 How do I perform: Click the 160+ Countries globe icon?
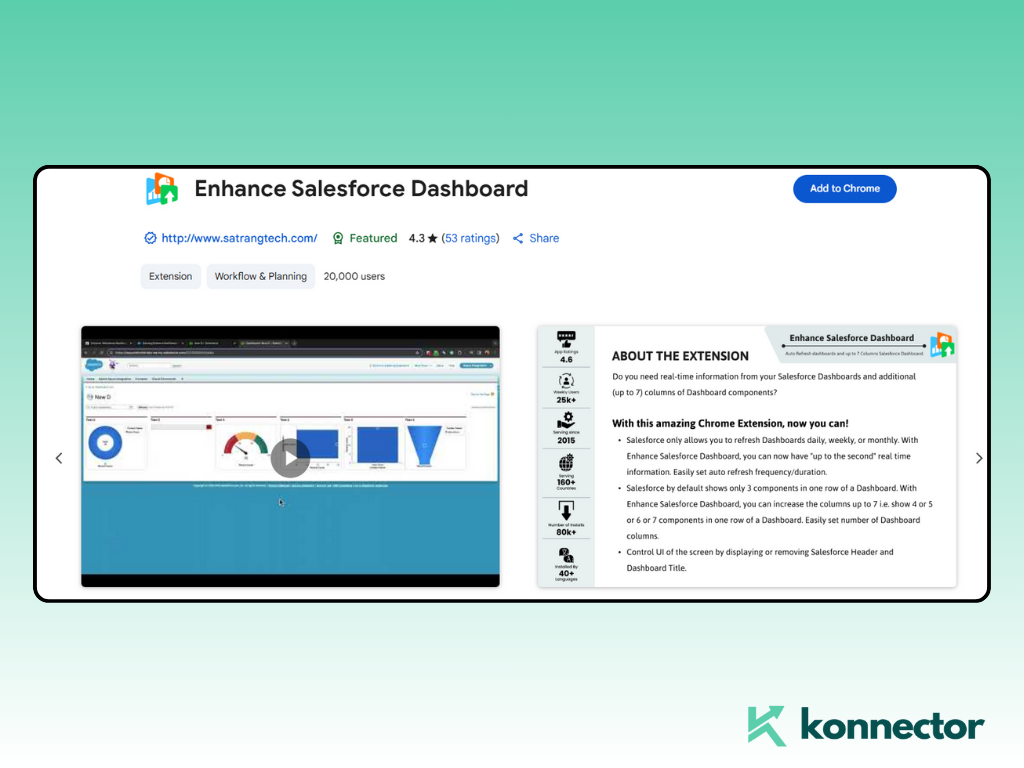pos(566,463)
